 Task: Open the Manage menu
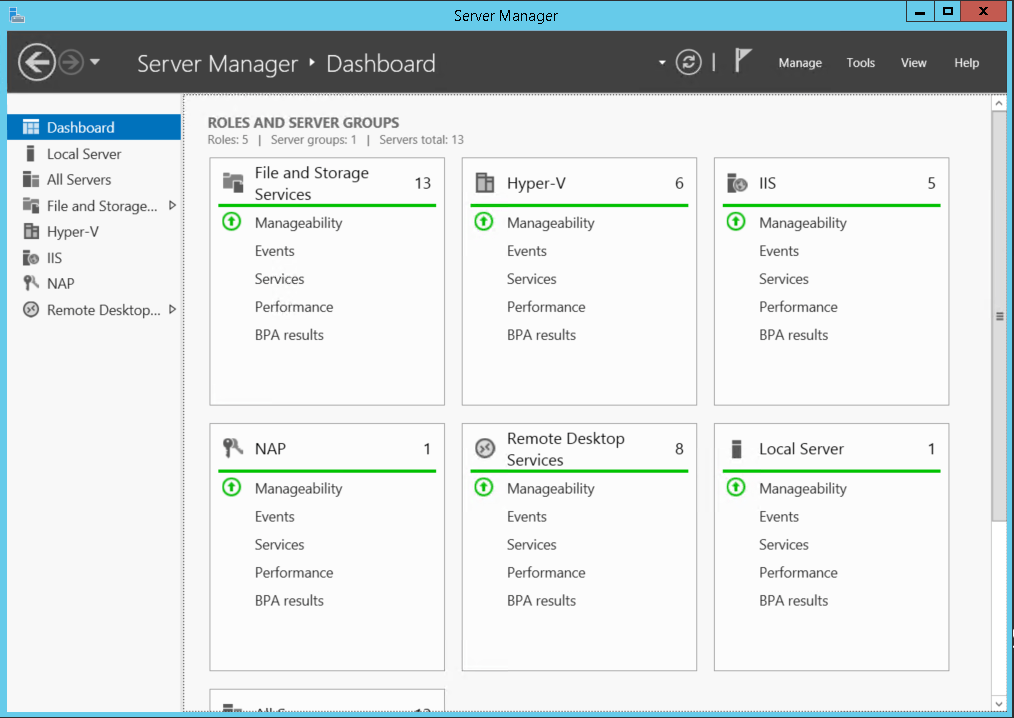coord(800,63)
